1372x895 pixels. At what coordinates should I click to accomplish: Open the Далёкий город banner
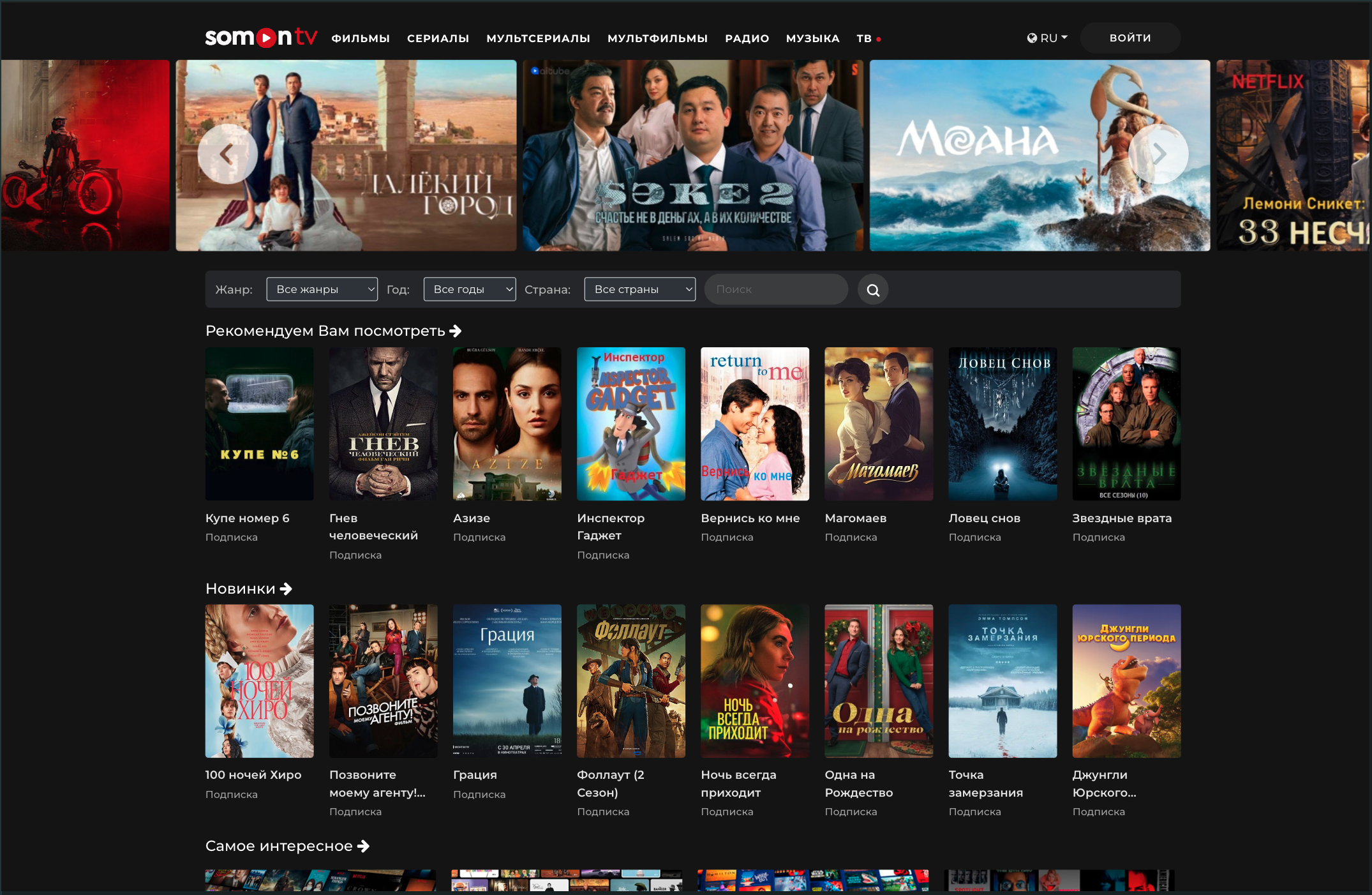[347, 155]
